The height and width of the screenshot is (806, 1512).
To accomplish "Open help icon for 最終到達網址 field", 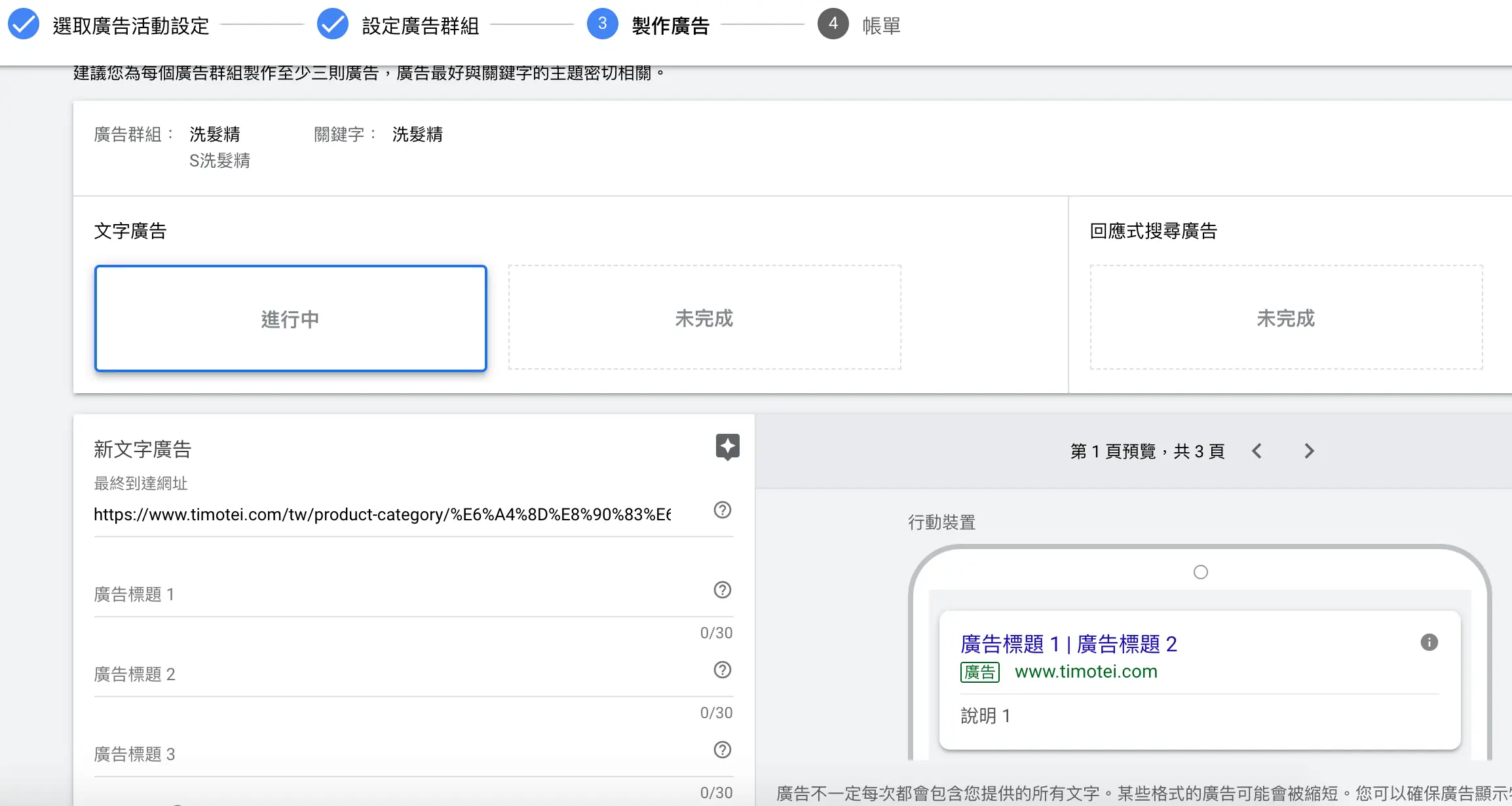I will (x=723, y=510).
